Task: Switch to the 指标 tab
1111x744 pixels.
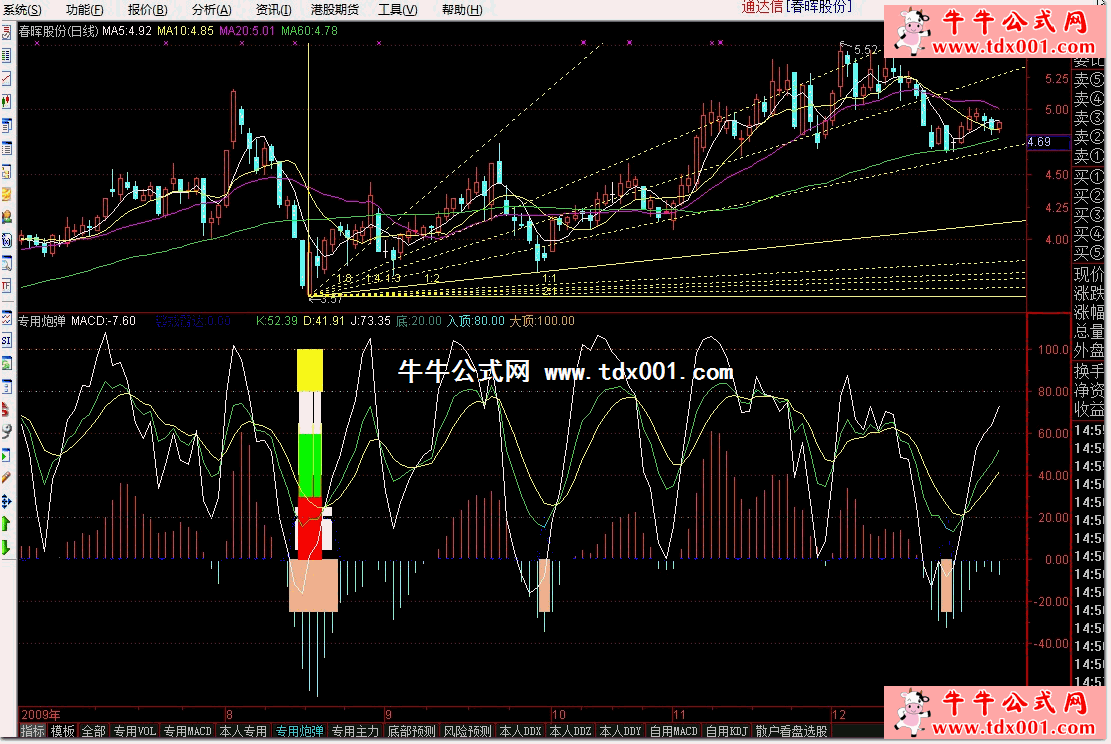Action: (x=33, y=731)
